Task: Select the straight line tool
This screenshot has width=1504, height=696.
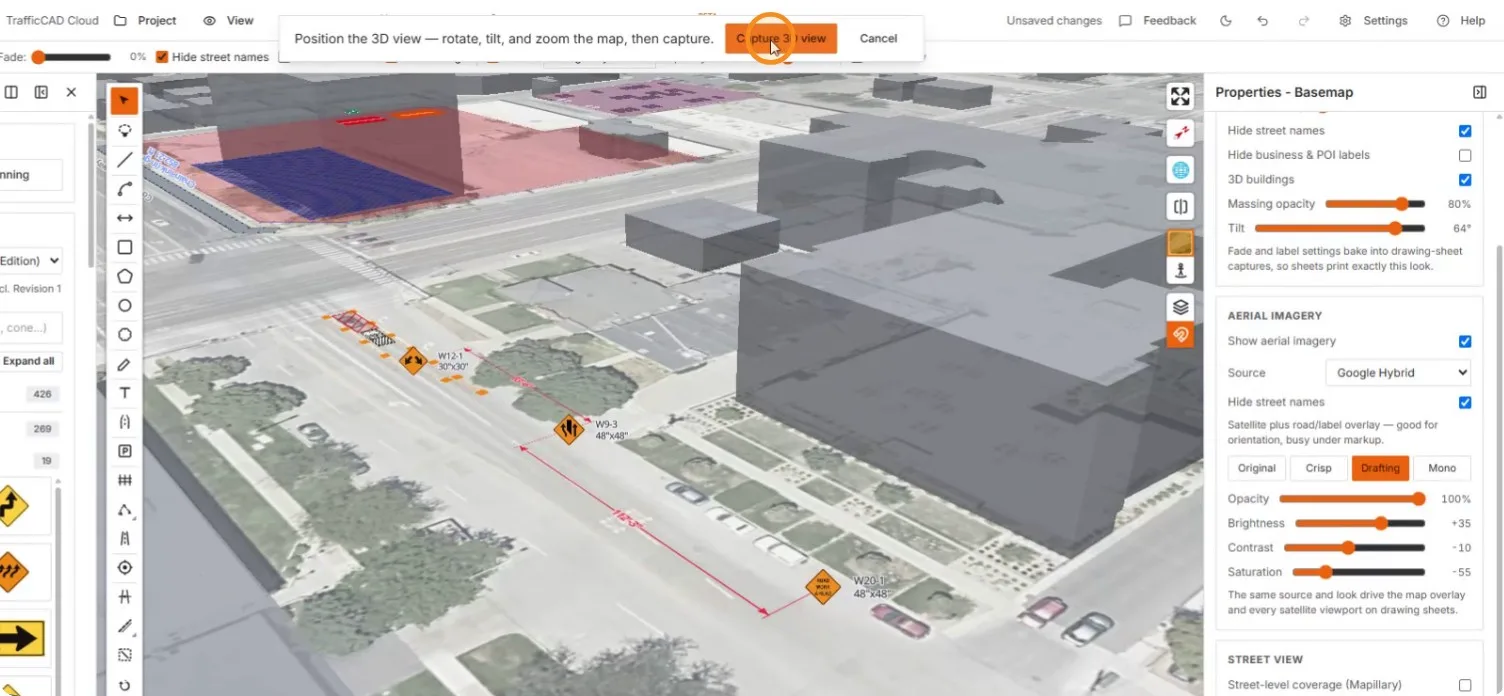Action: tap(125, 159)
